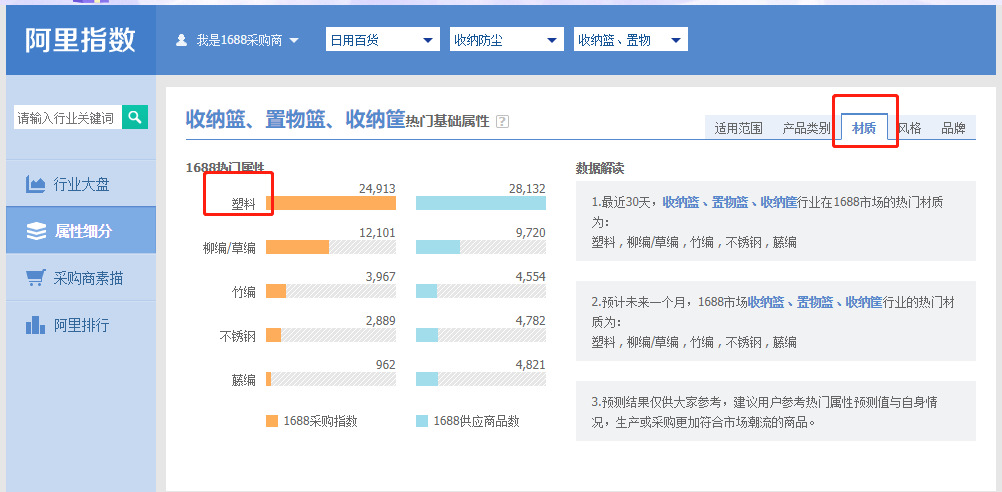Switch to the 风格 tab

[909, 128]
